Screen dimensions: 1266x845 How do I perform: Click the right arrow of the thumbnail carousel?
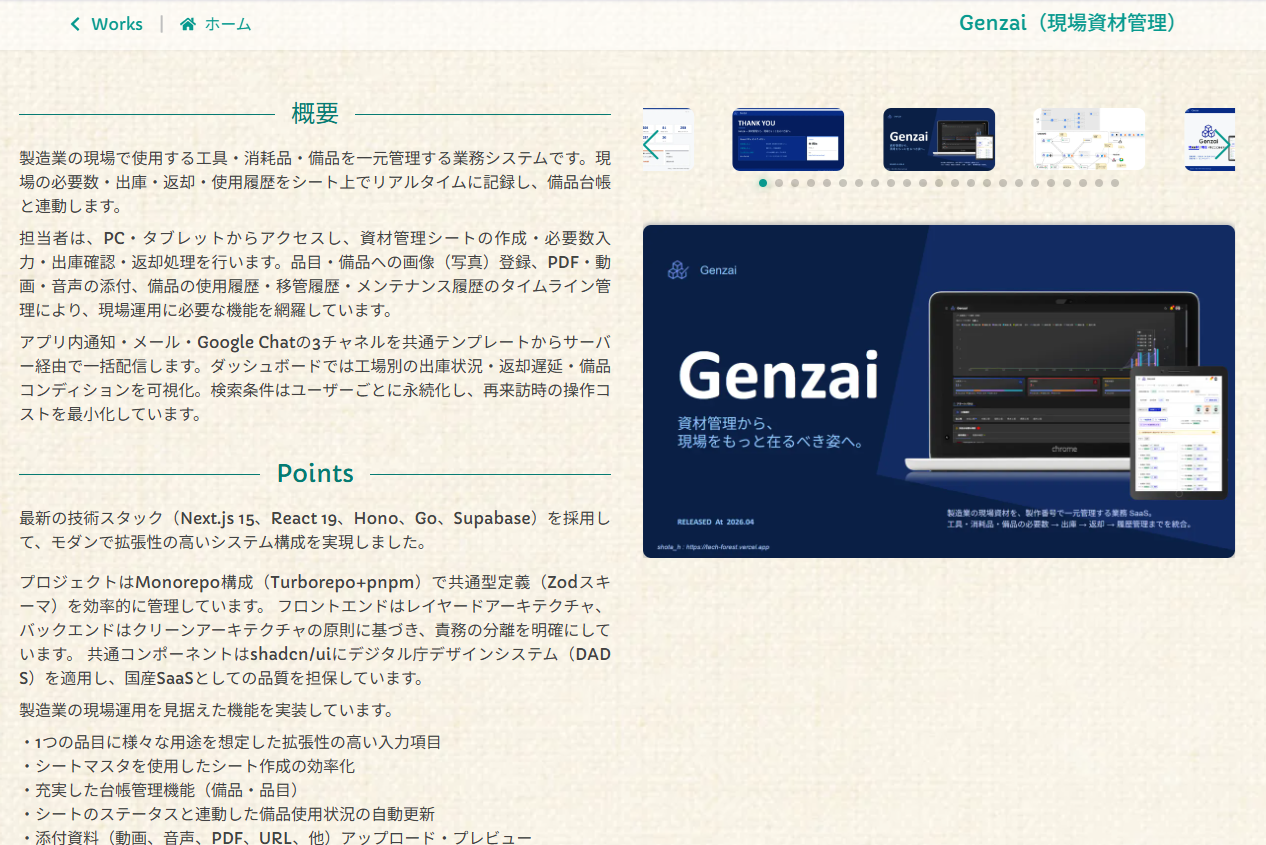click(1221, 144)
